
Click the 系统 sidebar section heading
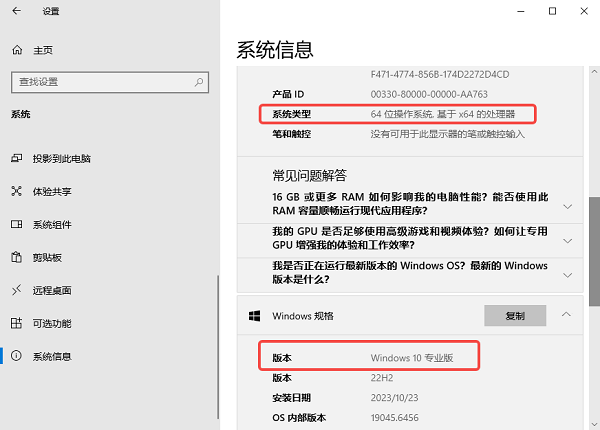tap(21, 114)
